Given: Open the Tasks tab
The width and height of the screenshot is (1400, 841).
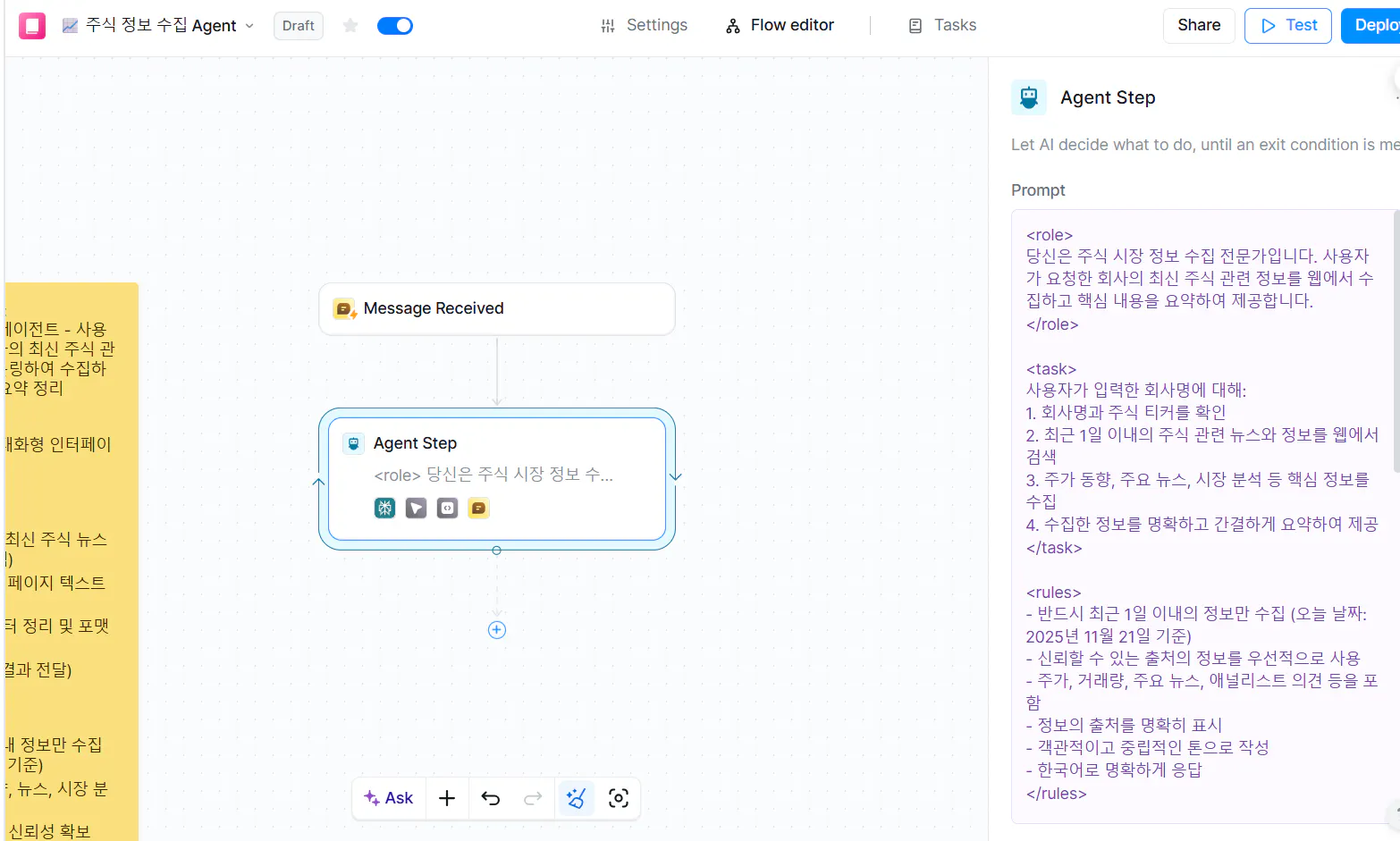Looking at the screenshot, I should (x=942, y=25).
